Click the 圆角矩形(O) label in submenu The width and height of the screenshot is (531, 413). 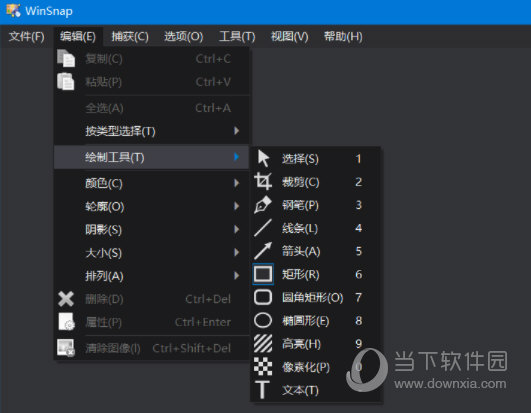click(313, 297)
